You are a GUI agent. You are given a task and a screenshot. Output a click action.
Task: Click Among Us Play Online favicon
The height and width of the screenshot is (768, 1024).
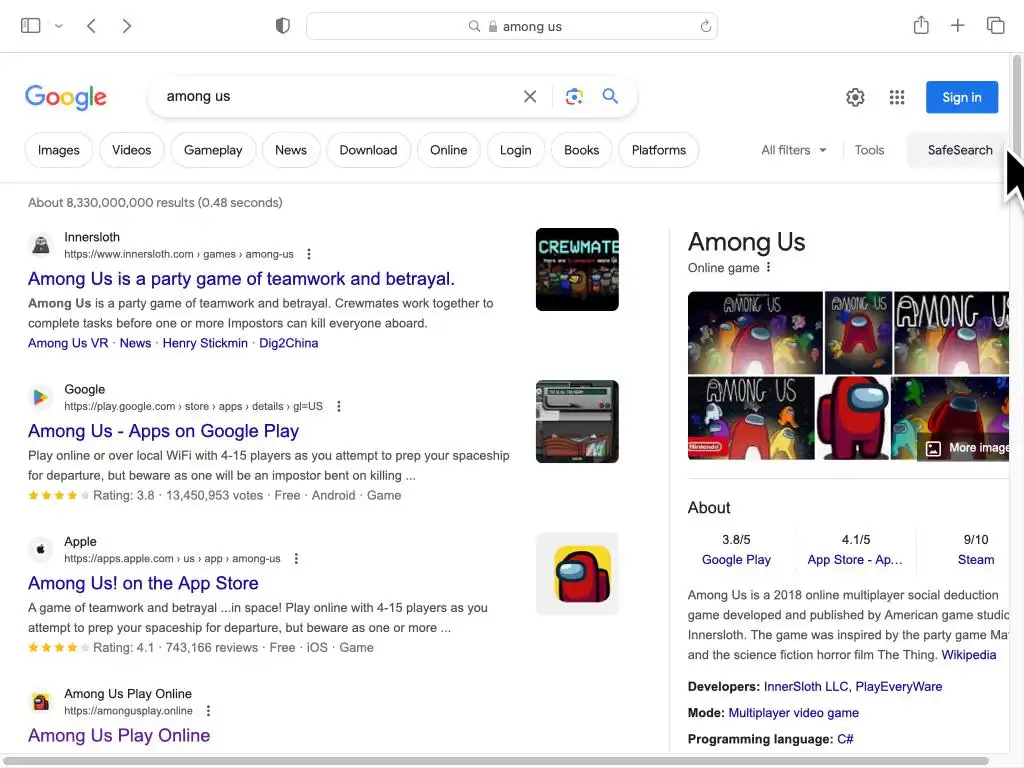(x=40, y=701)
